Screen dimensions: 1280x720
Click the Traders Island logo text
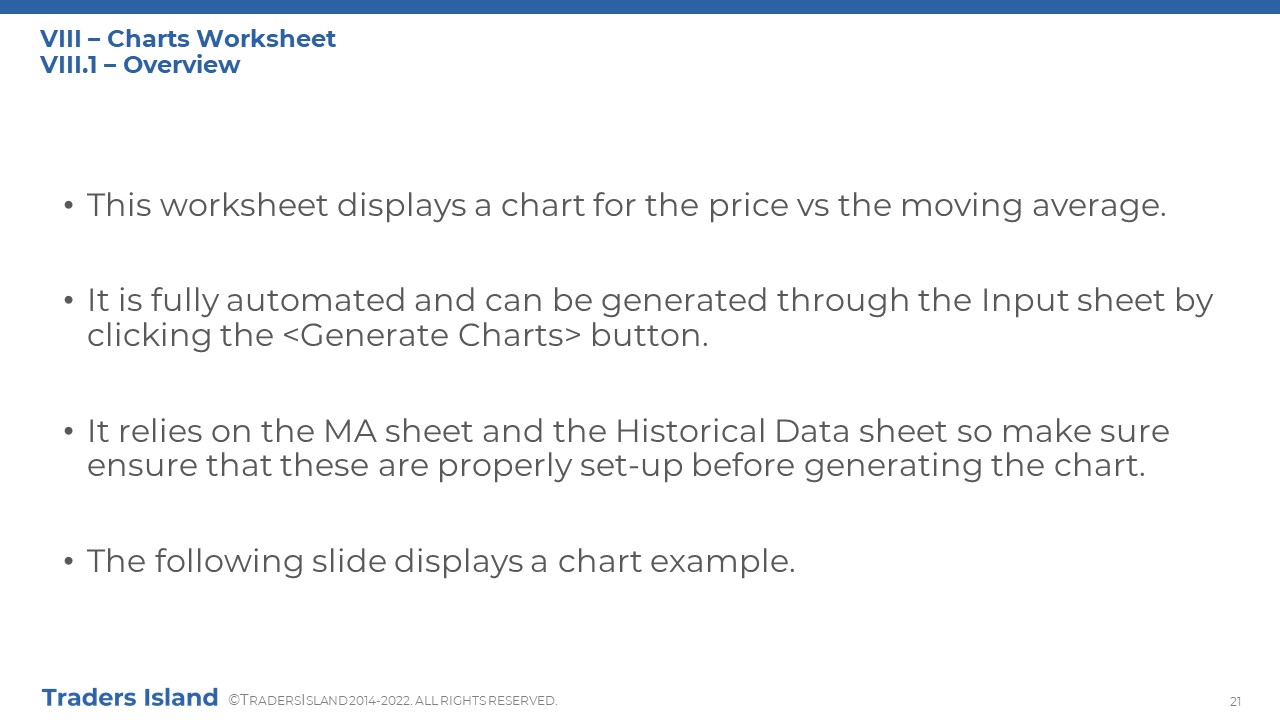coord(130,697)
